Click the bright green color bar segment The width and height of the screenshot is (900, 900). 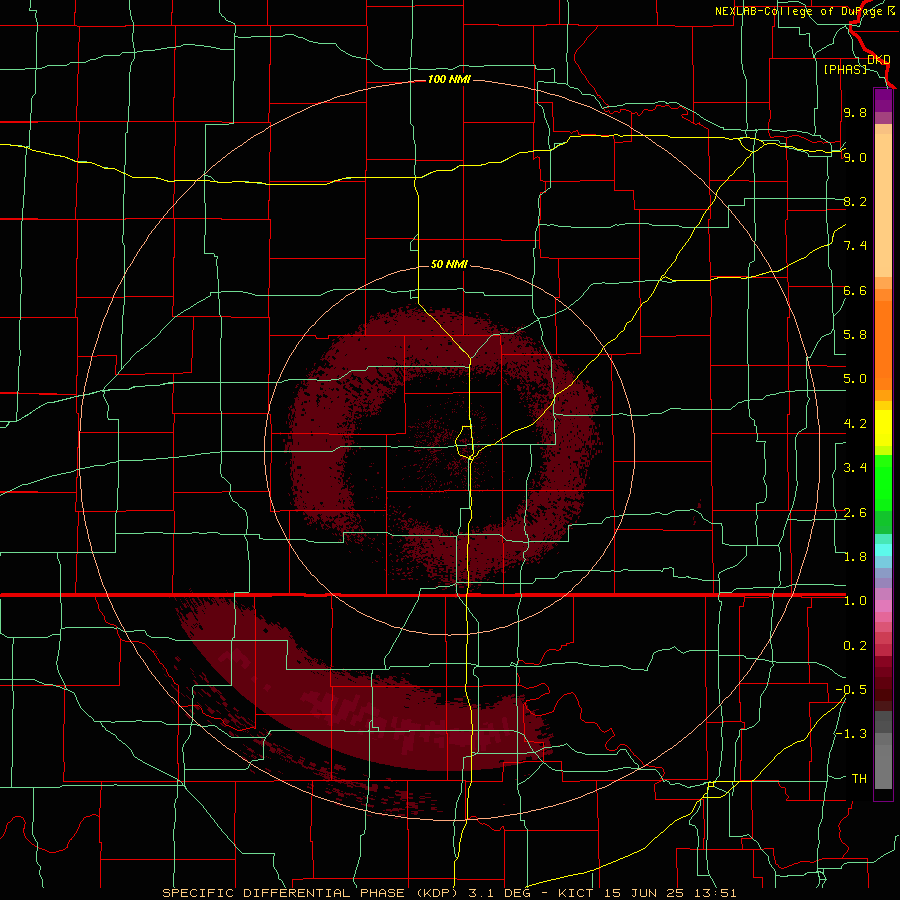coord(883,483)
